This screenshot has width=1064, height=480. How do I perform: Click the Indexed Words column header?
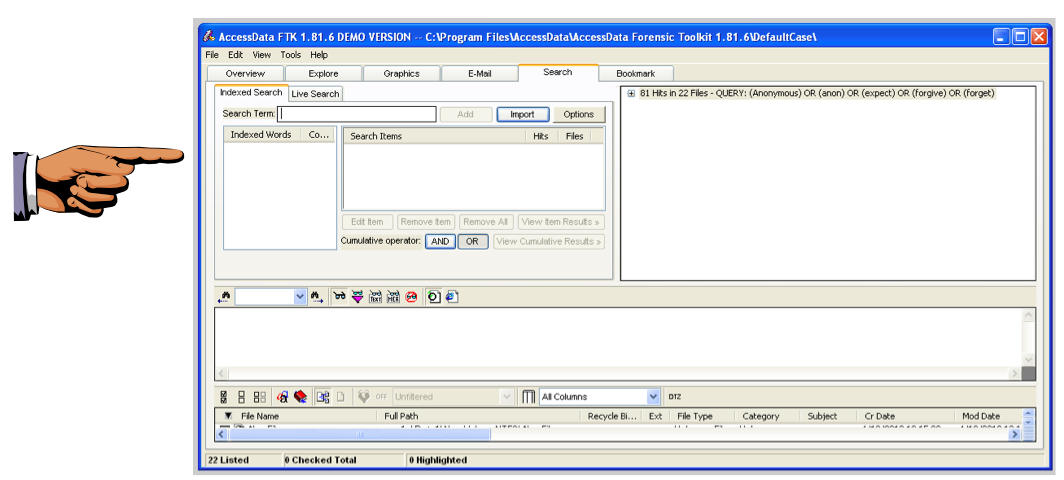[261, 135]
